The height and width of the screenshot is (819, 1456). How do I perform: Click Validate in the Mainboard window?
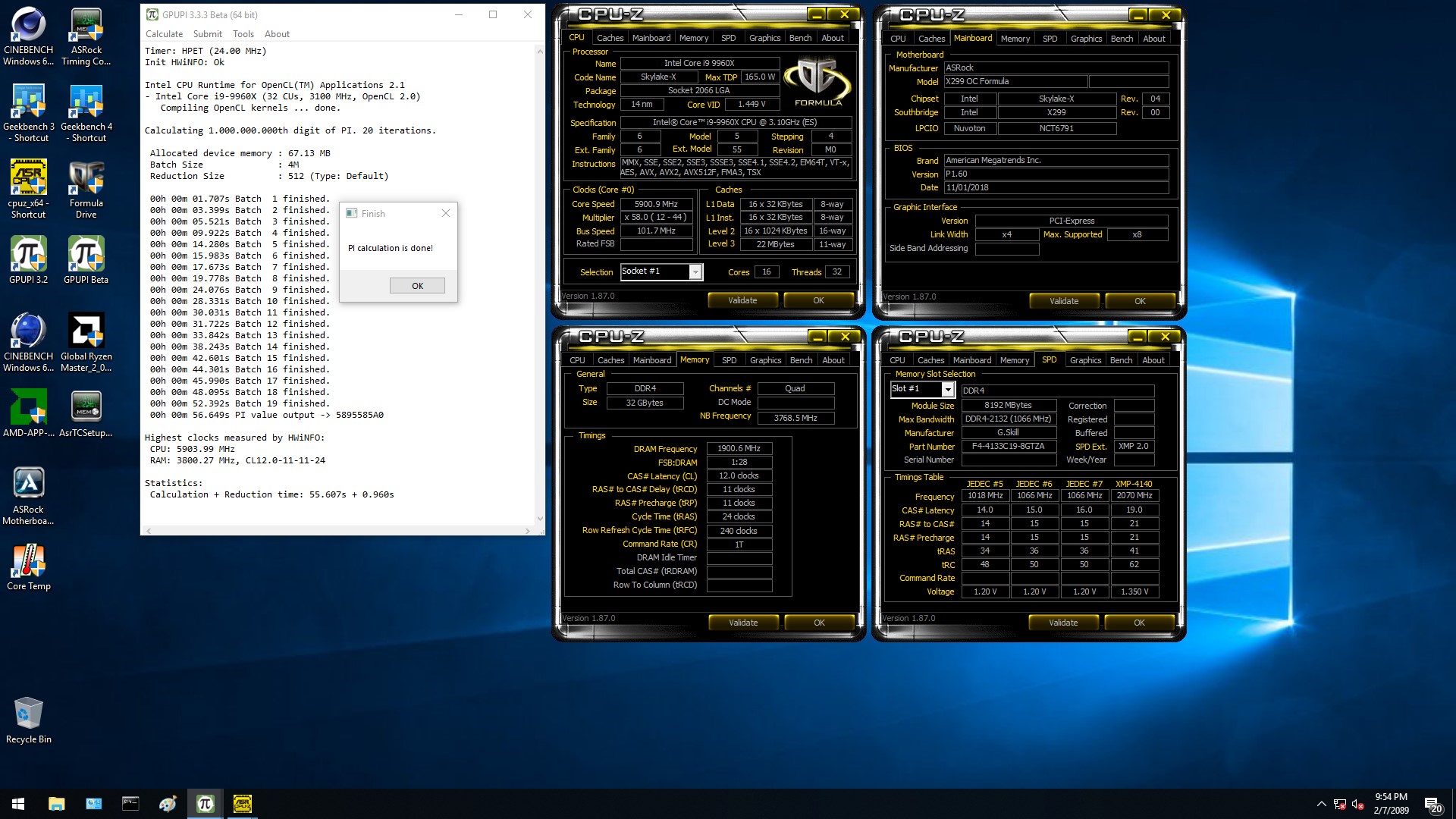tap(1064, 301)
